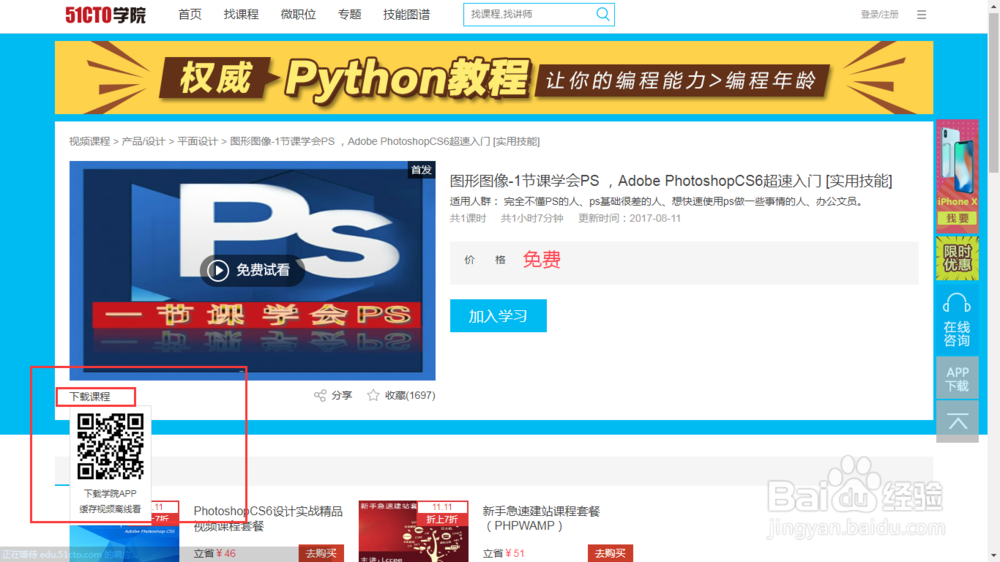Click the 51CTO学院 site logo
The height and width of the screenshot is (562, 1000).
[105, 15]
